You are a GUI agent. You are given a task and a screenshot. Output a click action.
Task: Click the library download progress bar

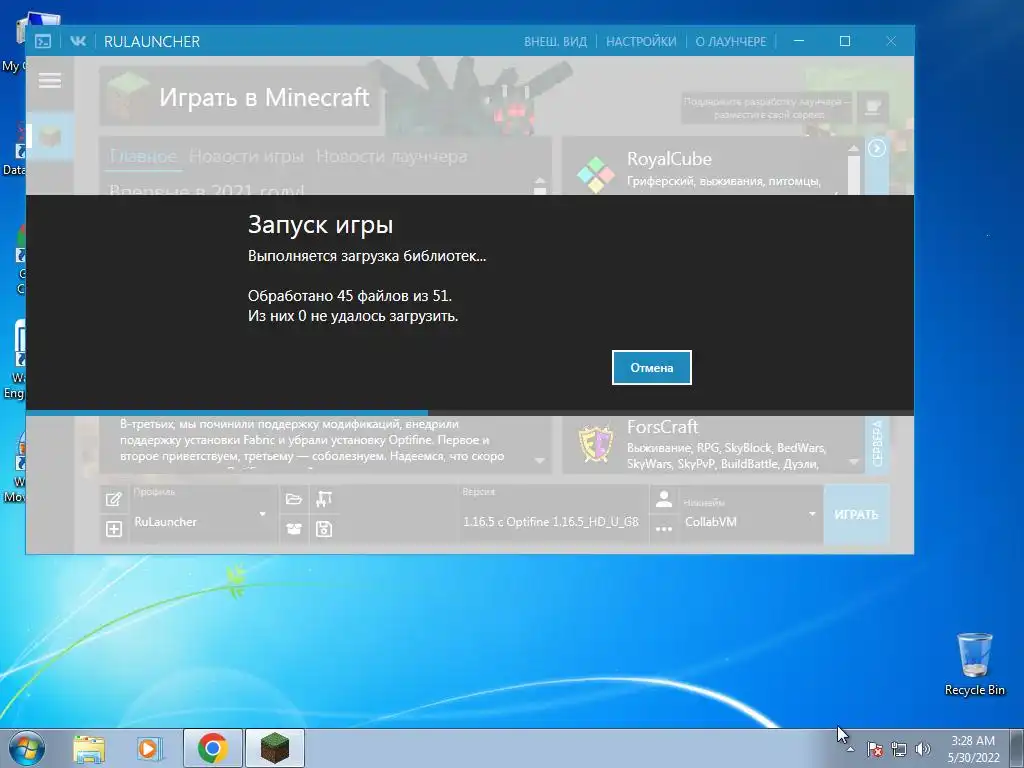click(470, 413)
